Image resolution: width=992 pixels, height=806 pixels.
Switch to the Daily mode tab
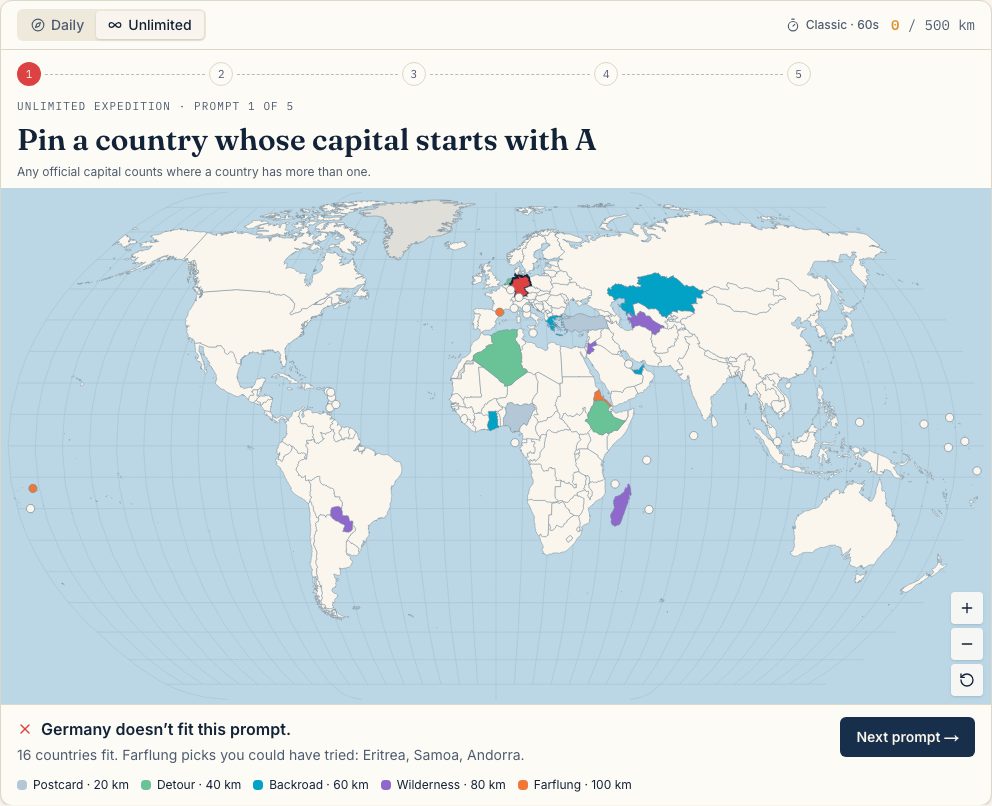pyautogui.click(x=58, y=25)
